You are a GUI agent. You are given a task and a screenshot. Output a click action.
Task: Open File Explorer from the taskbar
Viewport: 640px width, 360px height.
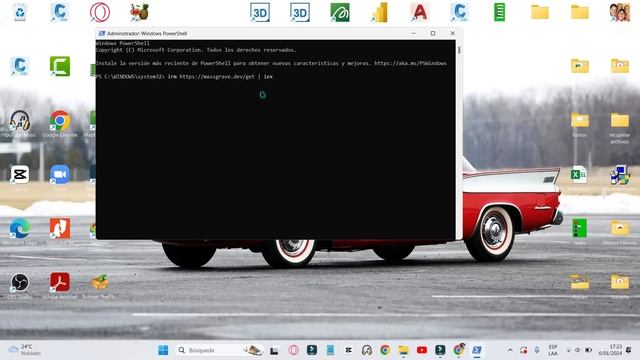(403, 350)
